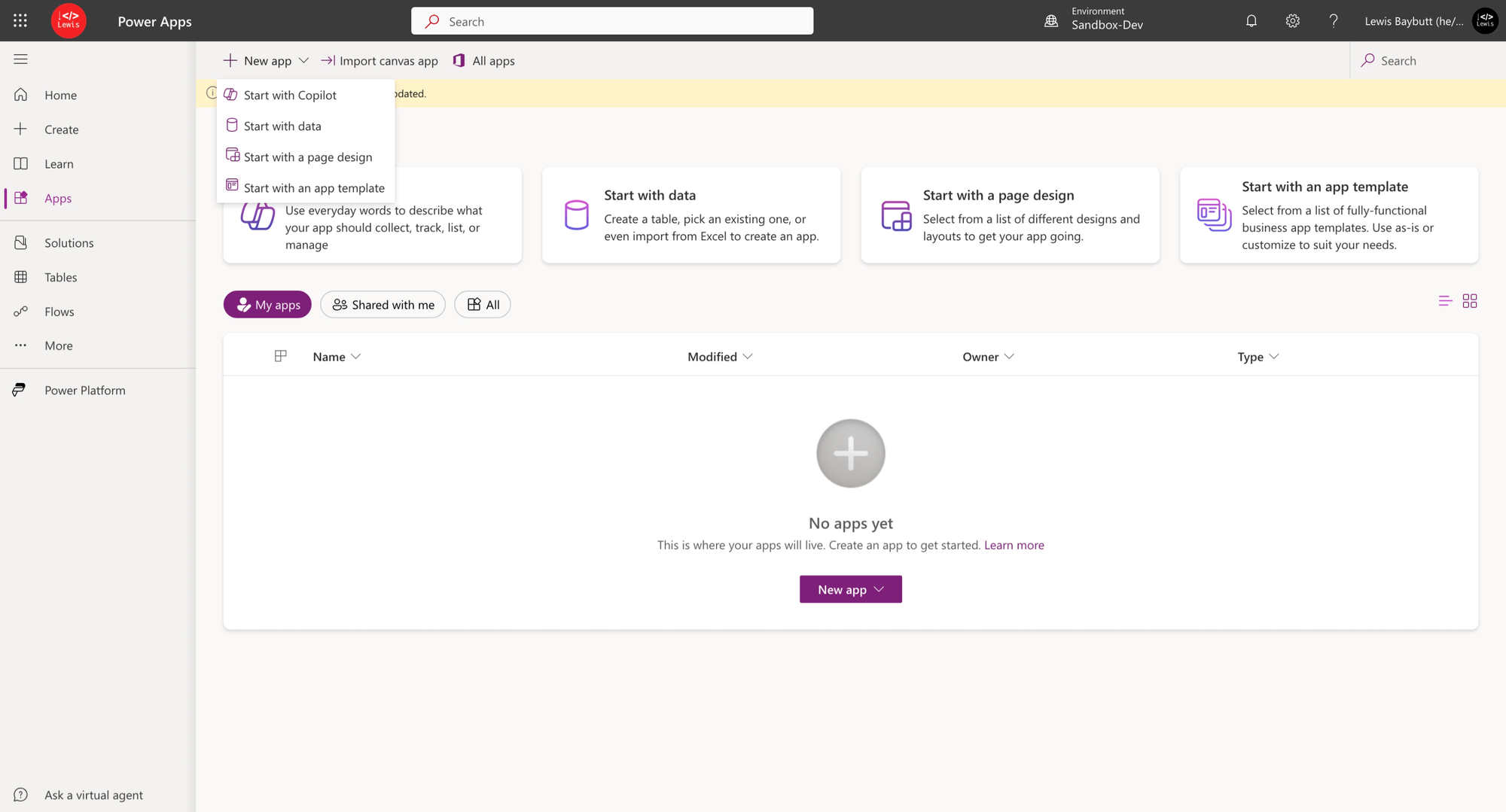The height and width of the screenshot is (812, 1506).
Task: Open the Start with an app template card
Action: pos(1329,215)
